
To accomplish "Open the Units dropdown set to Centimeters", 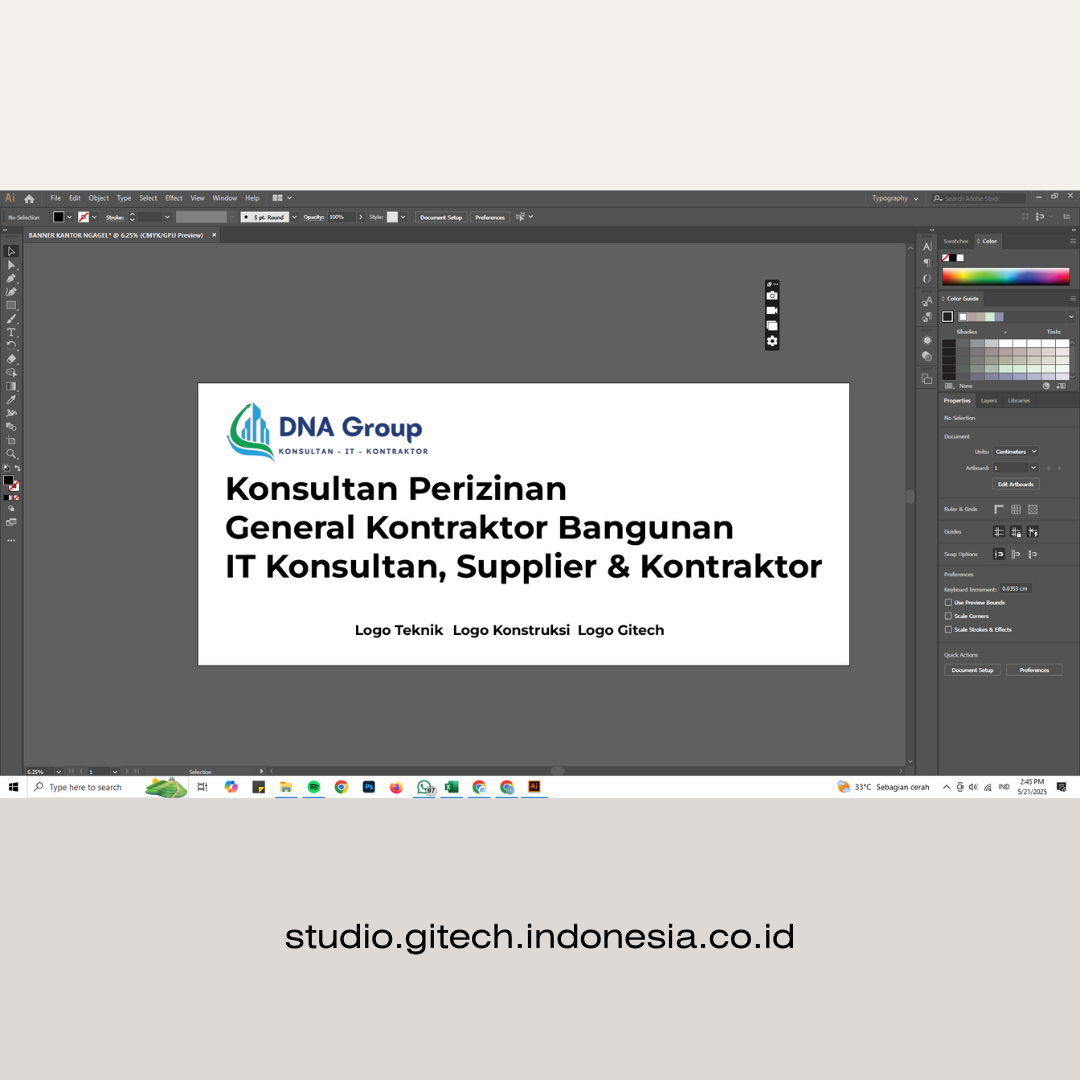I will [1016, 452].
